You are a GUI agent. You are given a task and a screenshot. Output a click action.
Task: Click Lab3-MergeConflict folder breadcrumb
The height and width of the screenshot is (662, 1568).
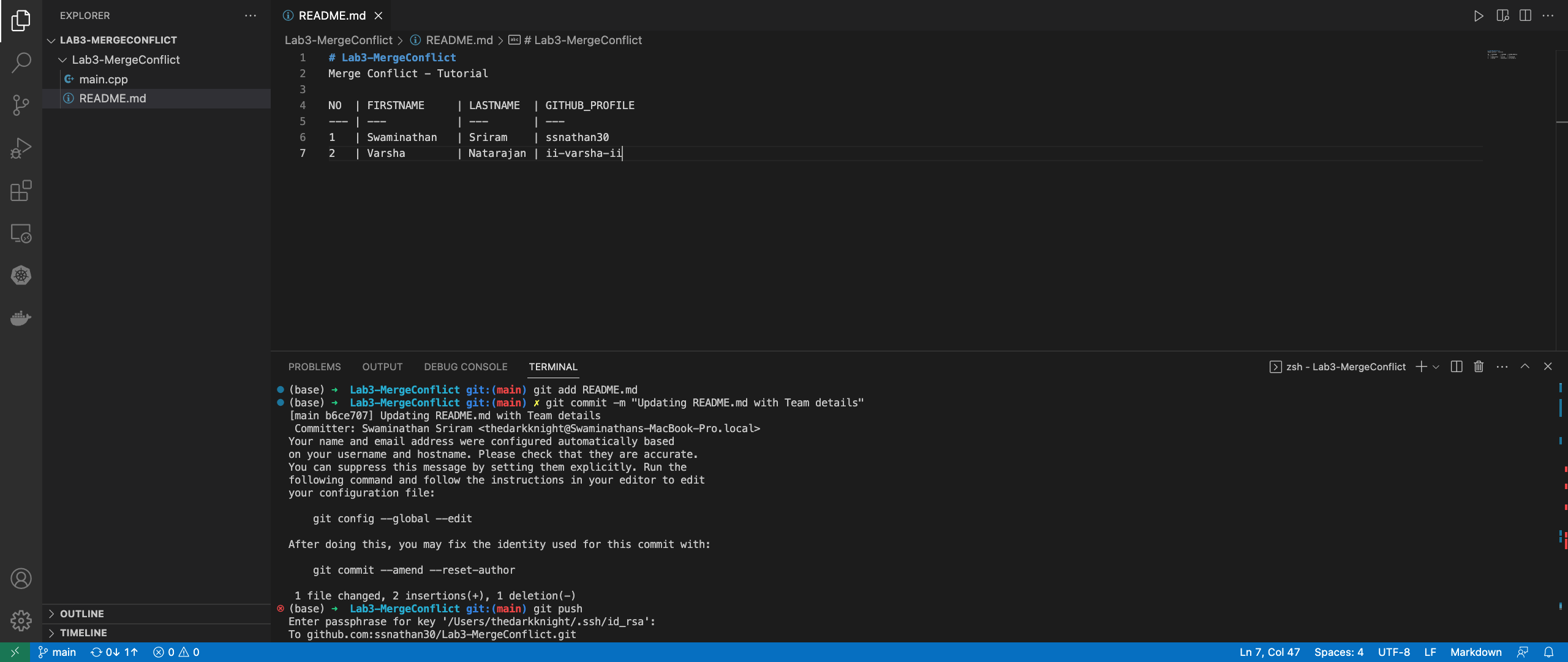pos(338,40)
